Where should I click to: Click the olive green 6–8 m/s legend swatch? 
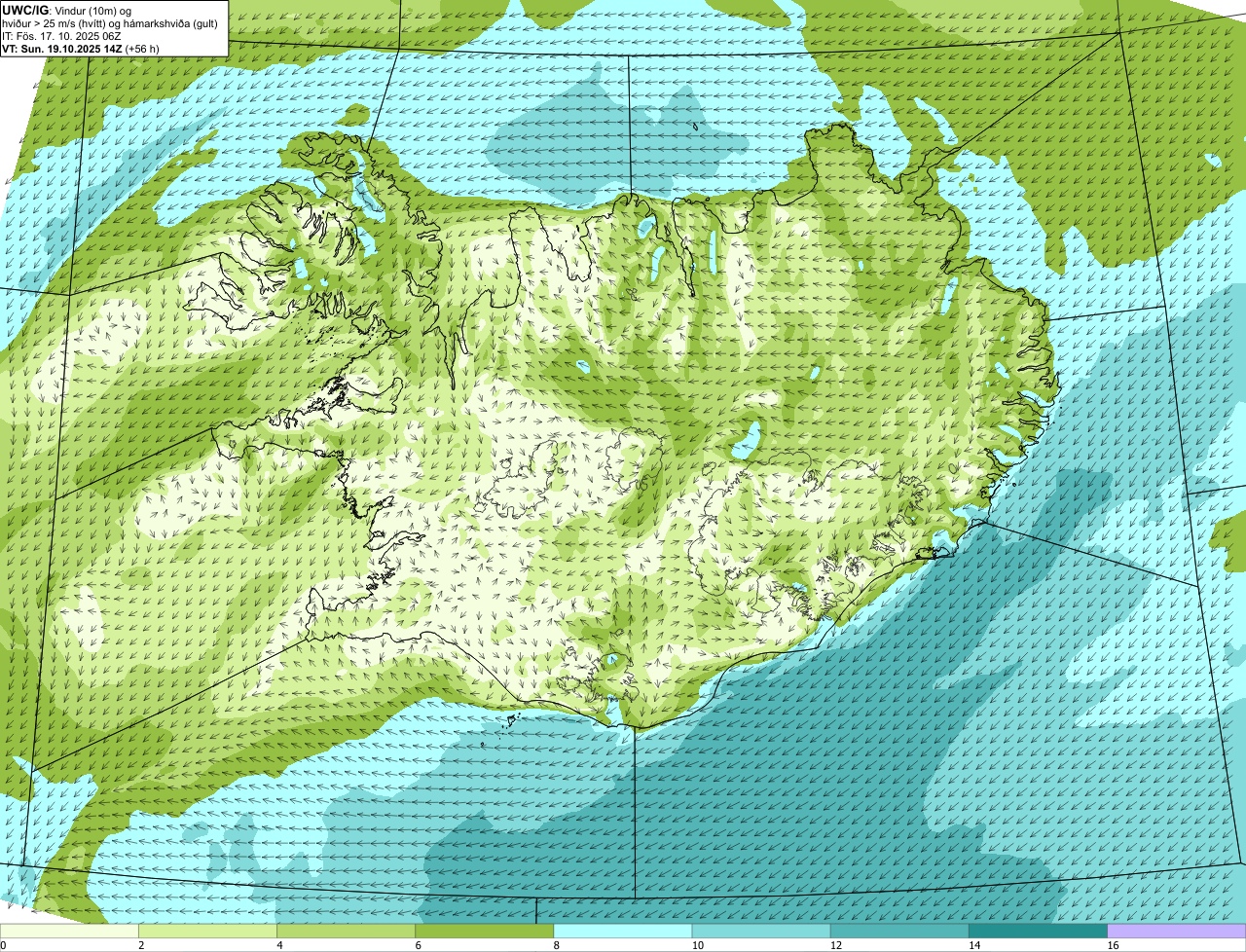pyautogui.click(x=485, y=931)
